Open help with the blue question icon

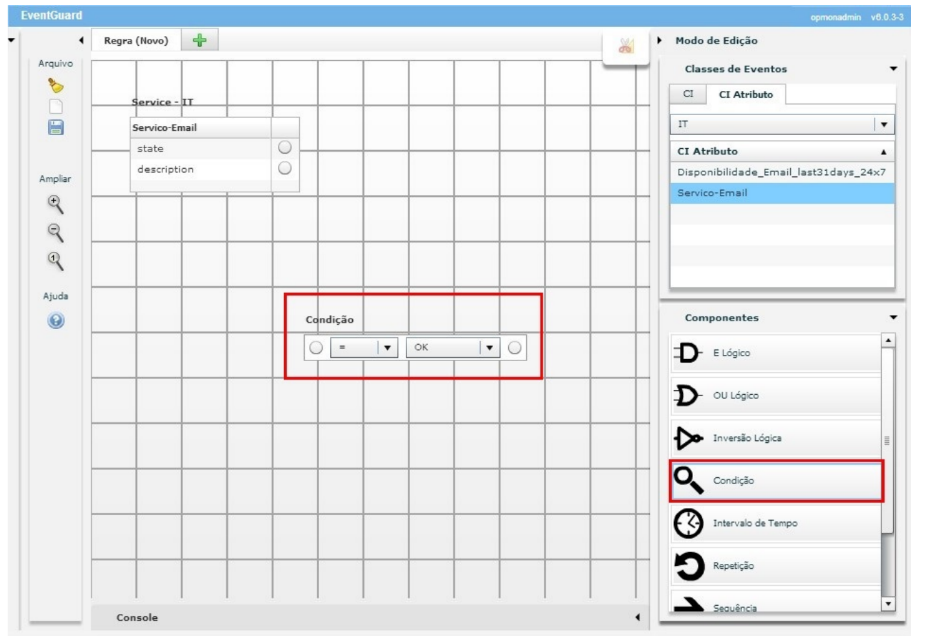tap(56, 321)
